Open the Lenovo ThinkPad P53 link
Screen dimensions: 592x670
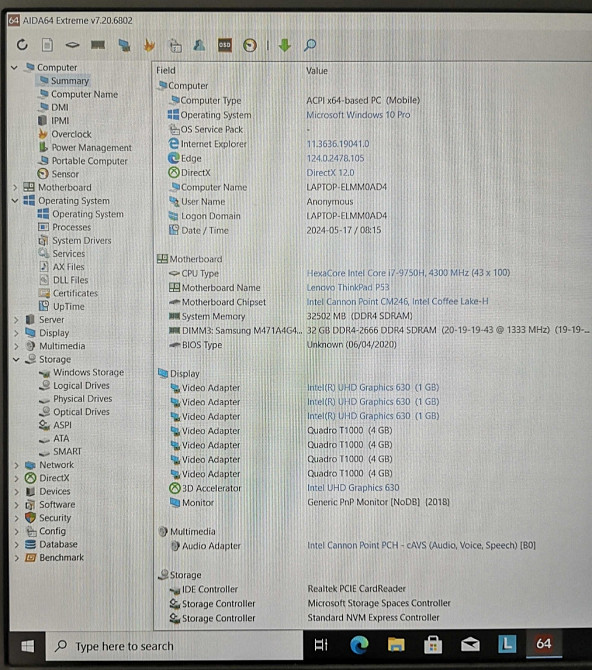pyautogui.click(x=348, y=287)
